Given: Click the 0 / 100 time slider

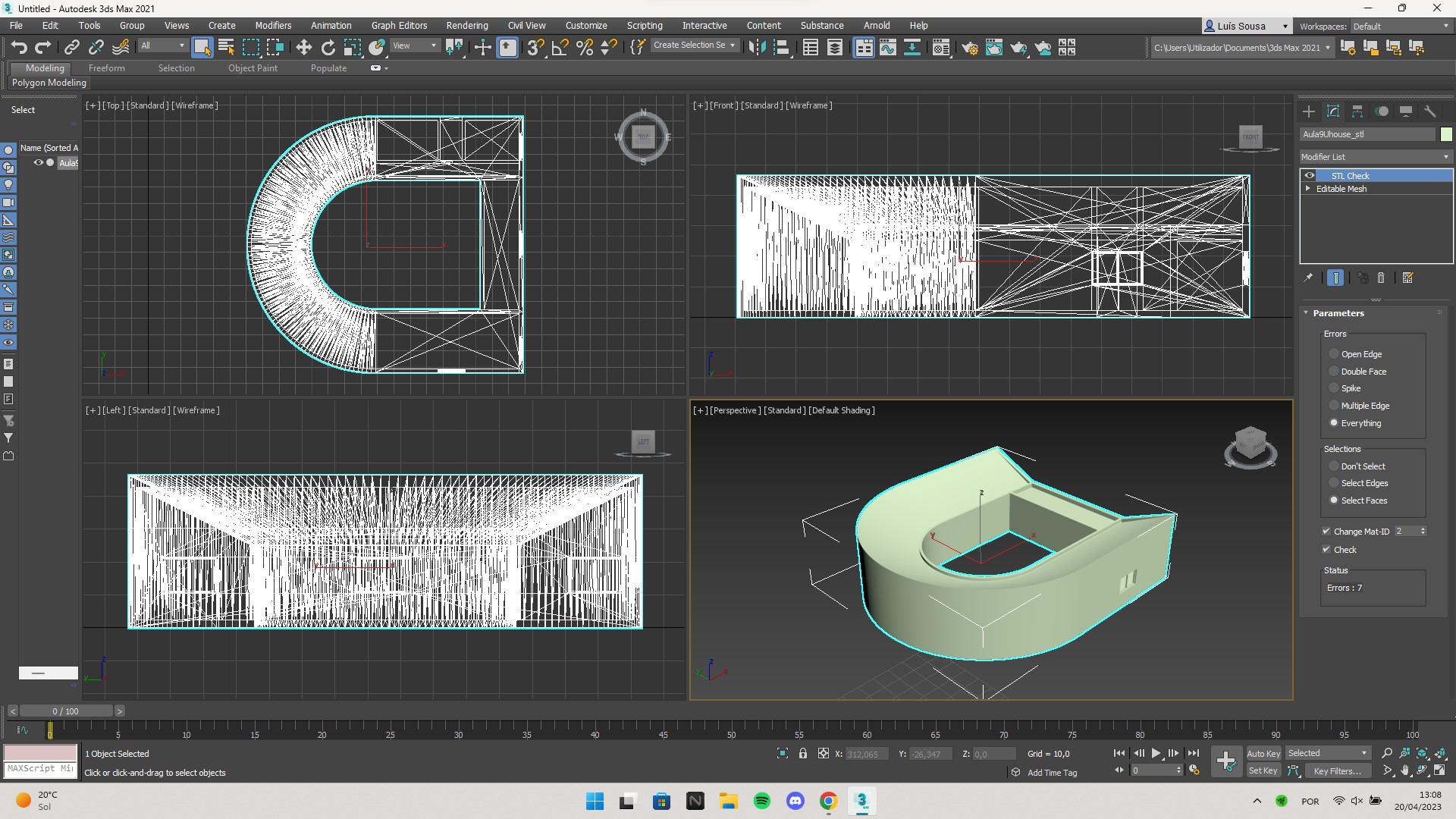Looking at the screenshot, I should click(66, 711).
